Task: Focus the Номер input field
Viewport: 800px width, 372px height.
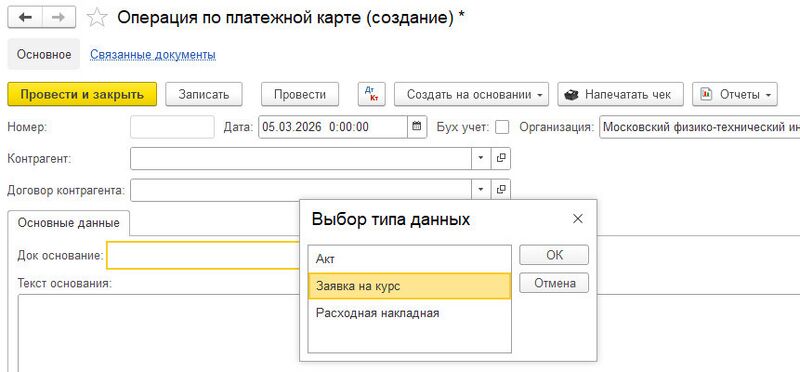Action: [172, 127]
